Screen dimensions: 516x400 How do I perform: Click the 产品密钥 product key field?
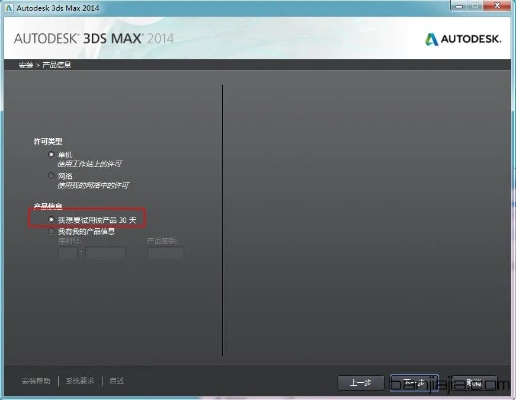click(x=165, y=253)
